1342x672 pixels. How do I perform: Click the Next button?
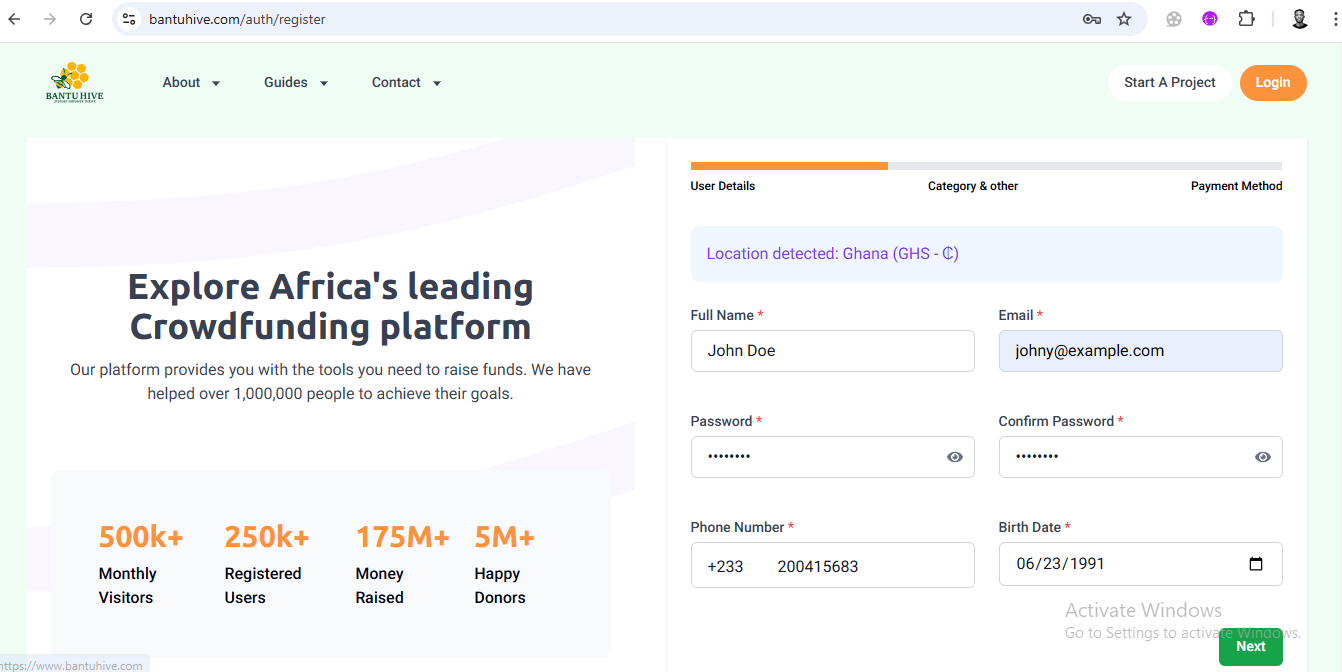[x=1250, y=646]
